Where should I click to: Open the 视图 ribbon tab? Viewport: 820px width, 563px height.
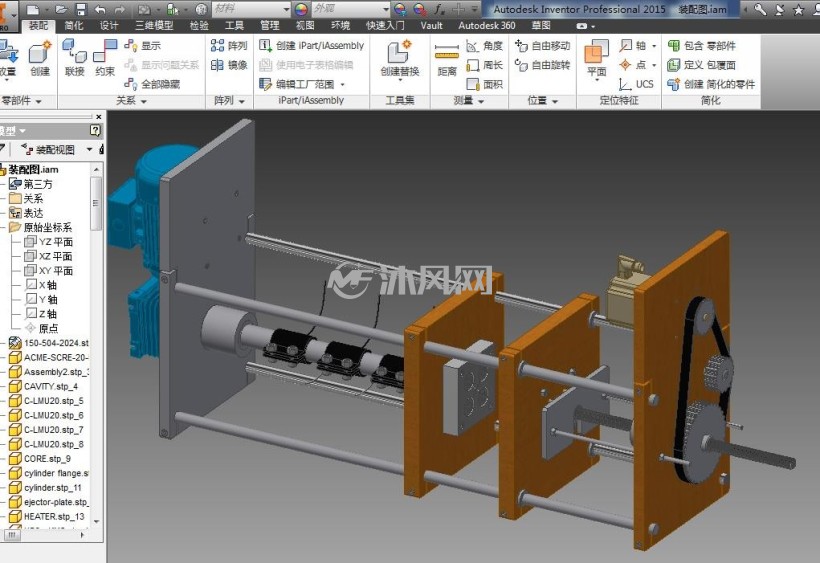tap(305, 26)
